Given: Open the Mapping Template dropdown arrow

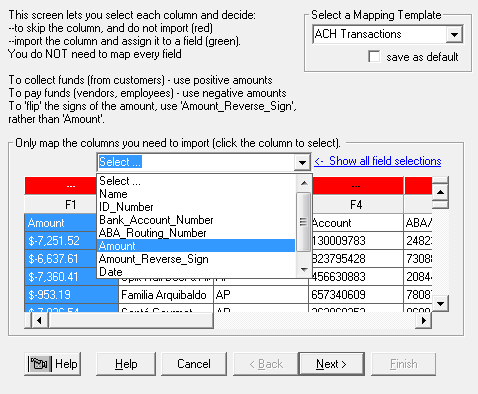Looking at the screenshot, I should click(454, 34).
